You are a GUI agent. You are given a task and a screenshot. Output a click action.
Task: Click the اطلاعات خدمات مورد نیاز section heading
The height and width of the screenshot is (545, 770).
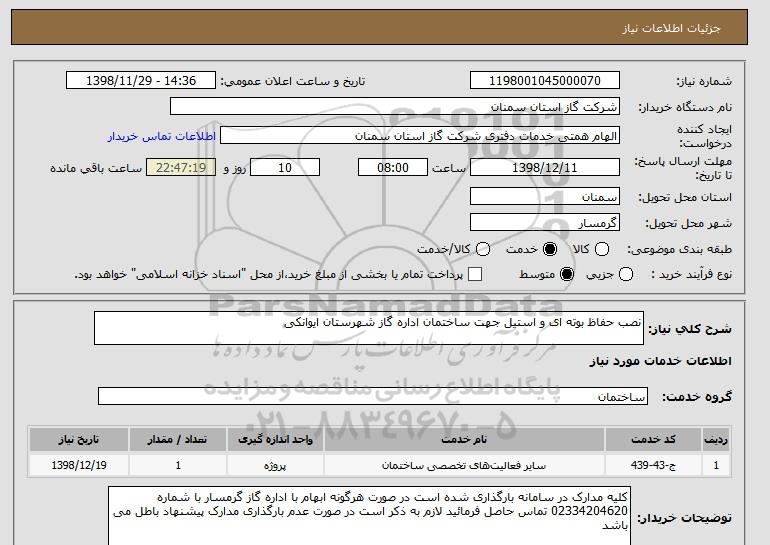coord(660,361)
